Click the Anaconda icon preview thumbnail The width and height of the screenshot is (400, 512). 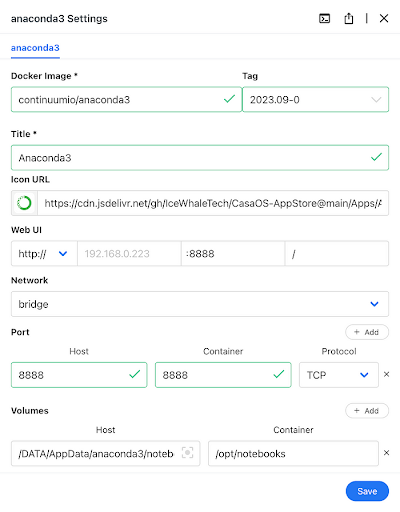point(24,203)
